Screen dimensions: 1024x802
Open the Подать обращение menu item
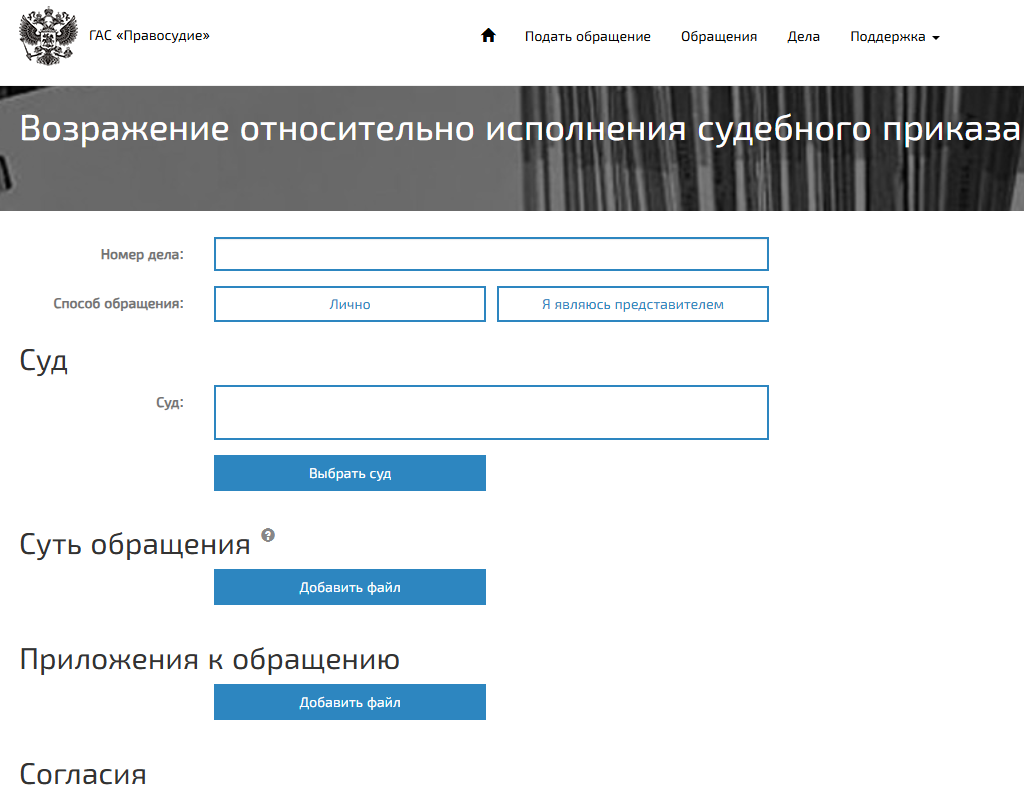pyautogui.click(x=587, y=36)
